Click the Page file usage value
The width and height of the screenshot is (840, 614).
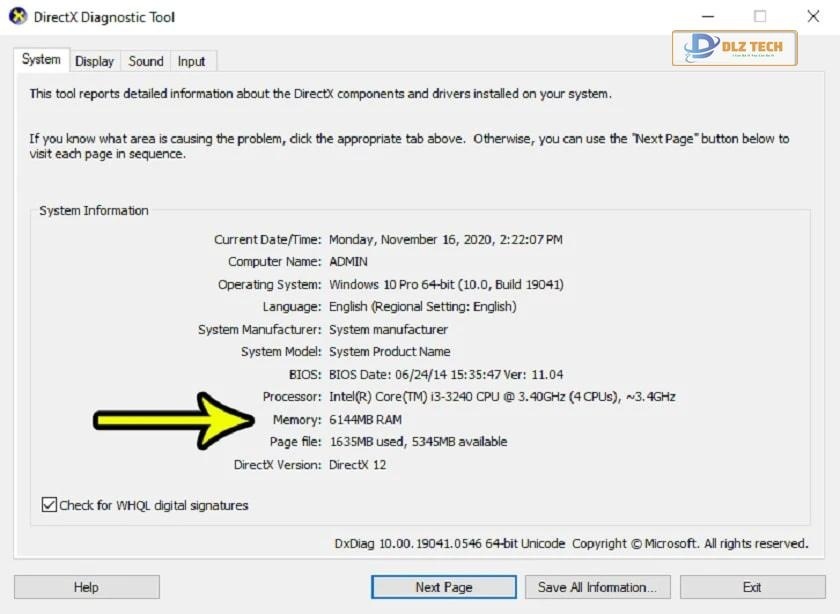[418, 442]
